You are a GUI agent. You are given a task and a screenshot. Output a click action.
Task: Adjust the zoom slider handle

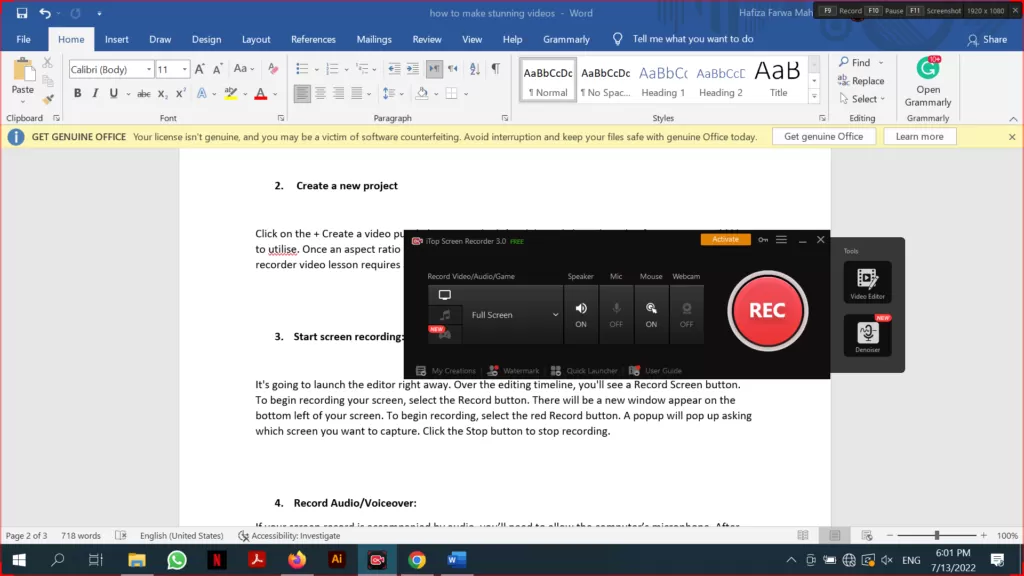[x=936, y=536]
